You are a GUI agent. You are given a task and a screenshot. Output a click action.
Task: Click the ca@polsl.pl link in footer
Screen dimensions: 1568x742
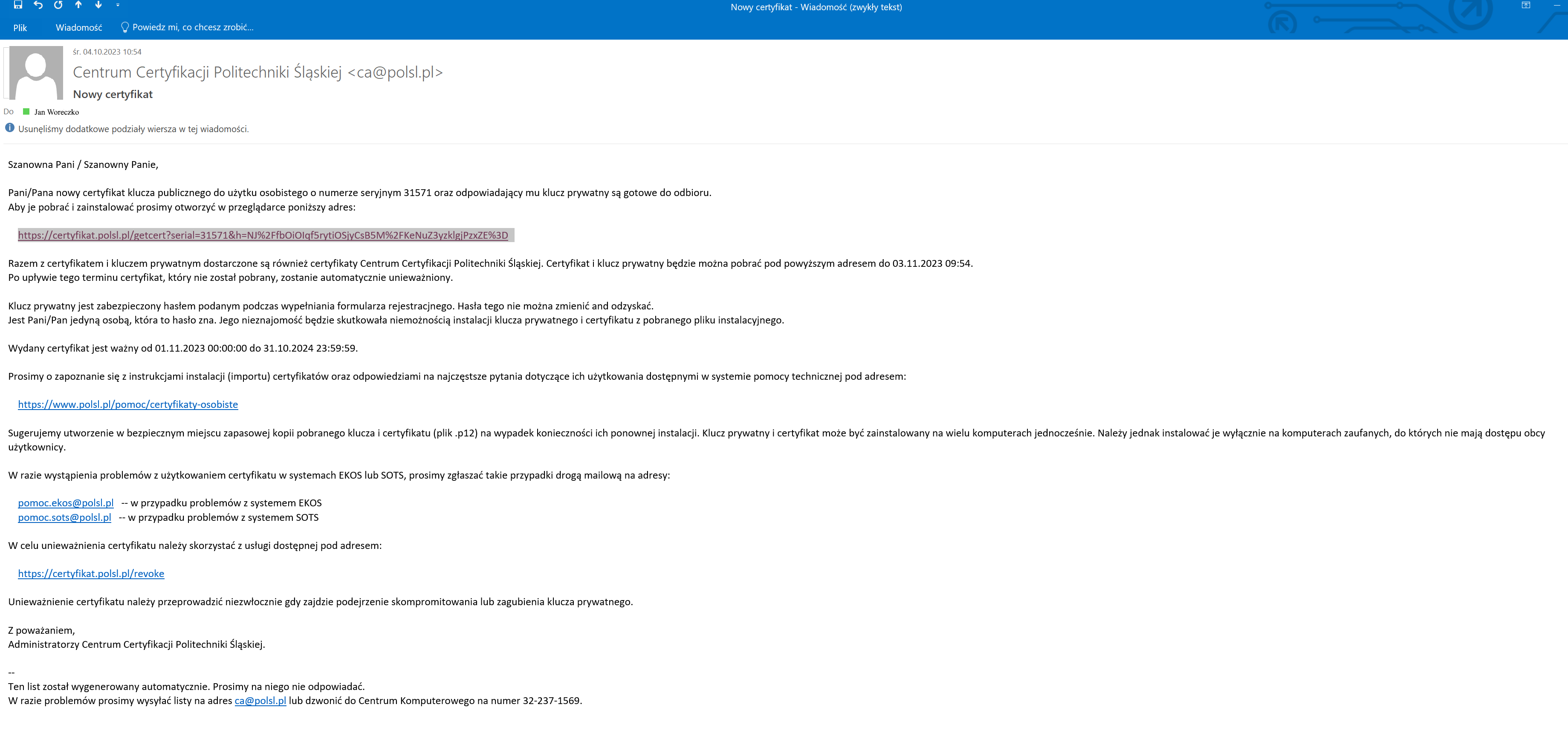(260, 701)
